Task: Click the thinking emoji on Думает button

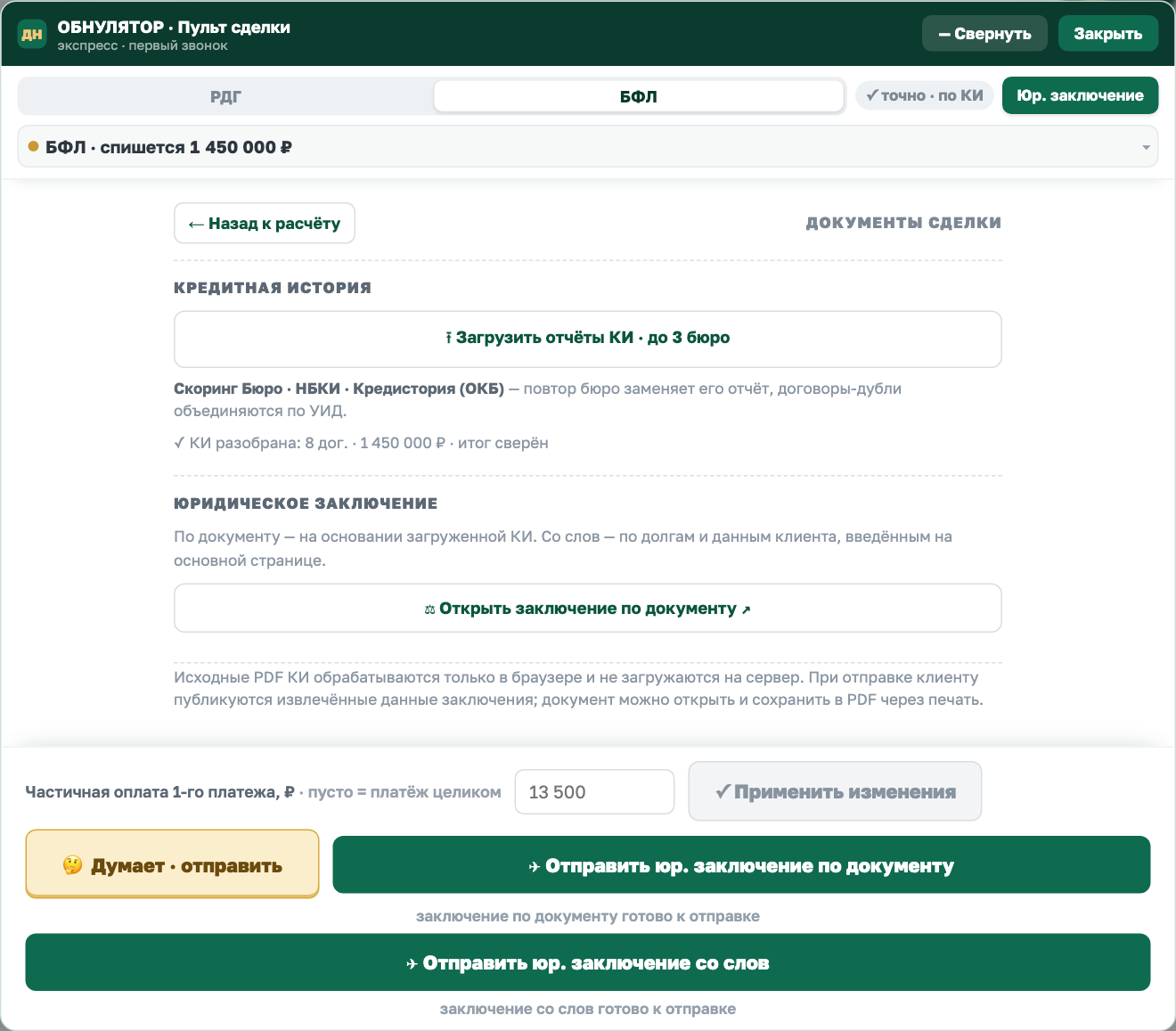Action: pos(73,865)
